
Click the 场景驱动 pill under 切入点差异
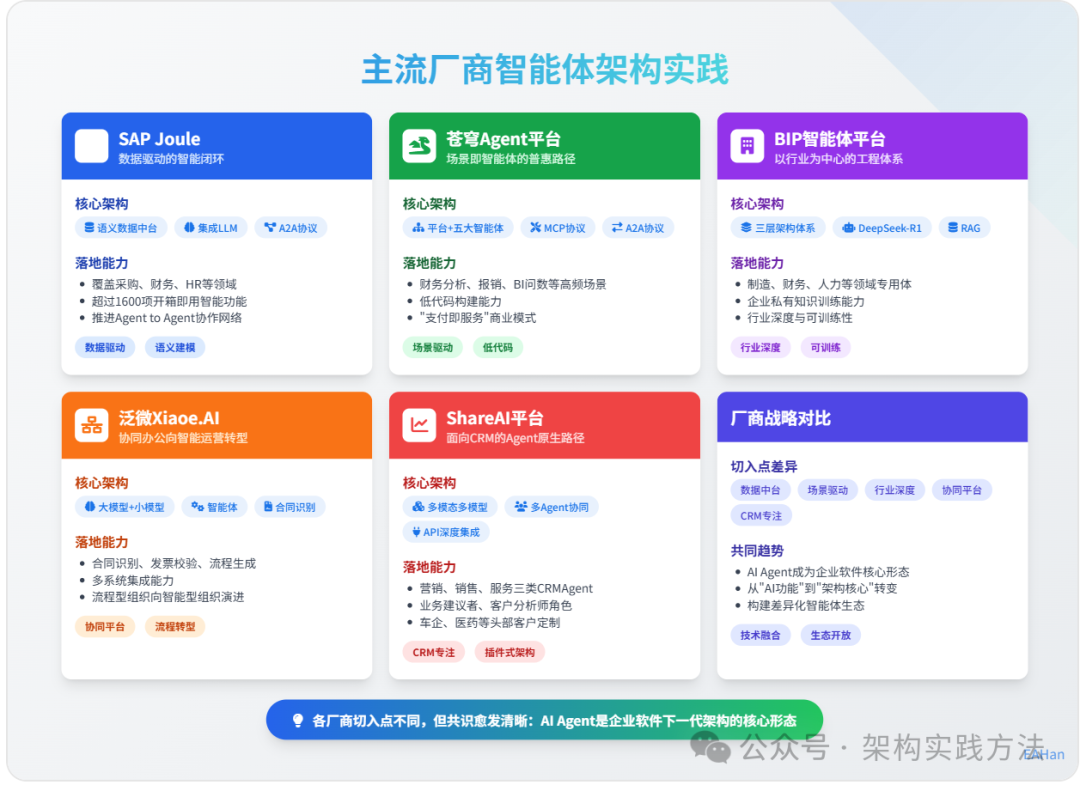pos(828,490)
